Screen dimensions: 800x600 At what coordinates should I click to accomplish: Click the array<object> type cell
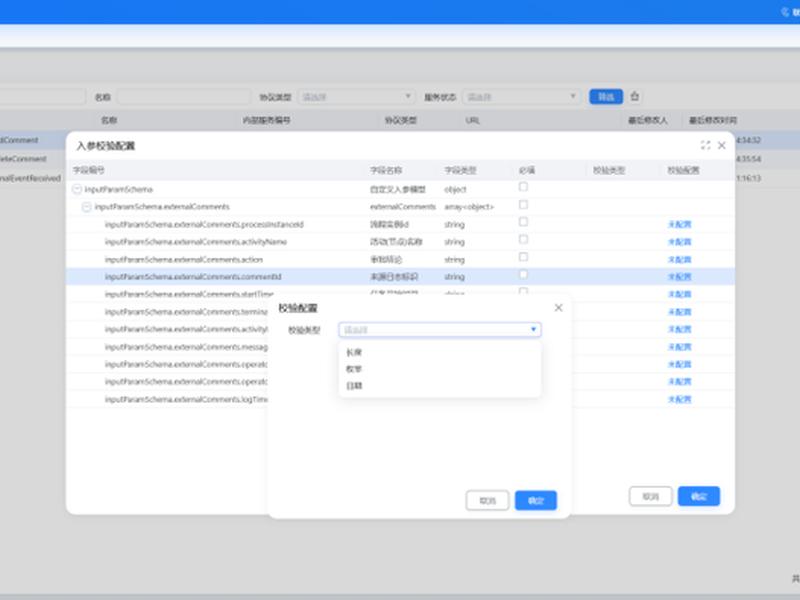pos(469,207)
